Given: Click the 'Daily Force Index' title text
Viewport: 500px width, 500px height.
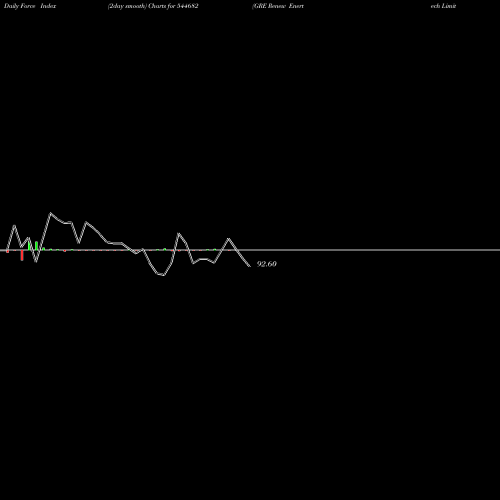Looking at the screenshot, I should [30, 6].
